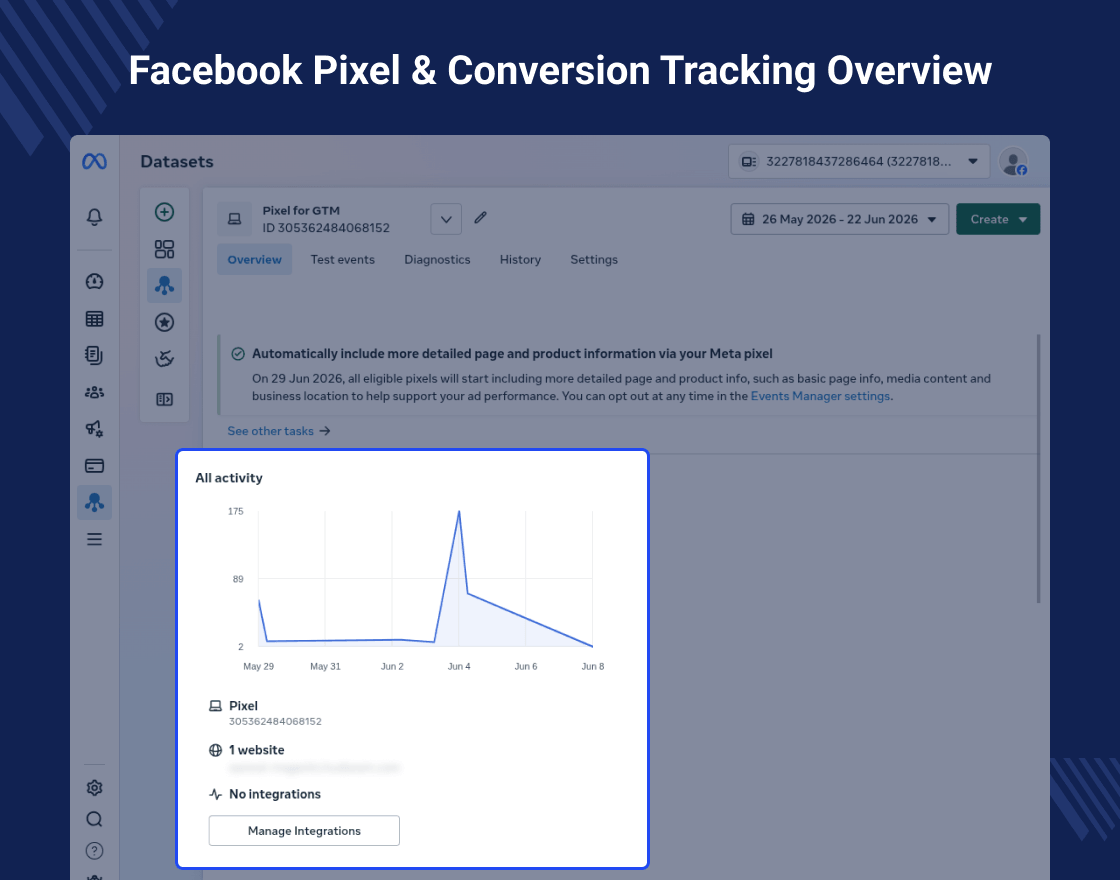Viewport: 1120px width, 880px height.
Task: Select Datasets icon in inner sidebar
Action: pyautogui.click(x=164, y=286)
